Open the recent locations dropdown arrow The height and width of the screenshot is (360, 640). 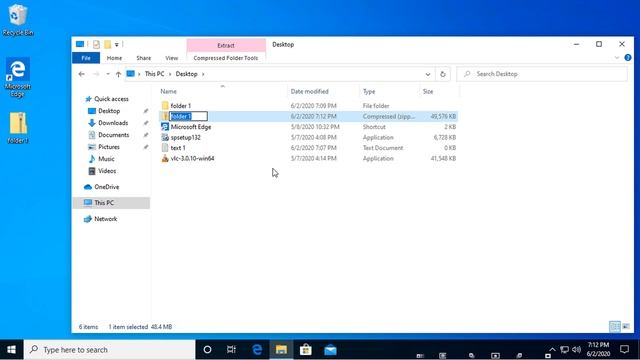(x=108, y=74)
